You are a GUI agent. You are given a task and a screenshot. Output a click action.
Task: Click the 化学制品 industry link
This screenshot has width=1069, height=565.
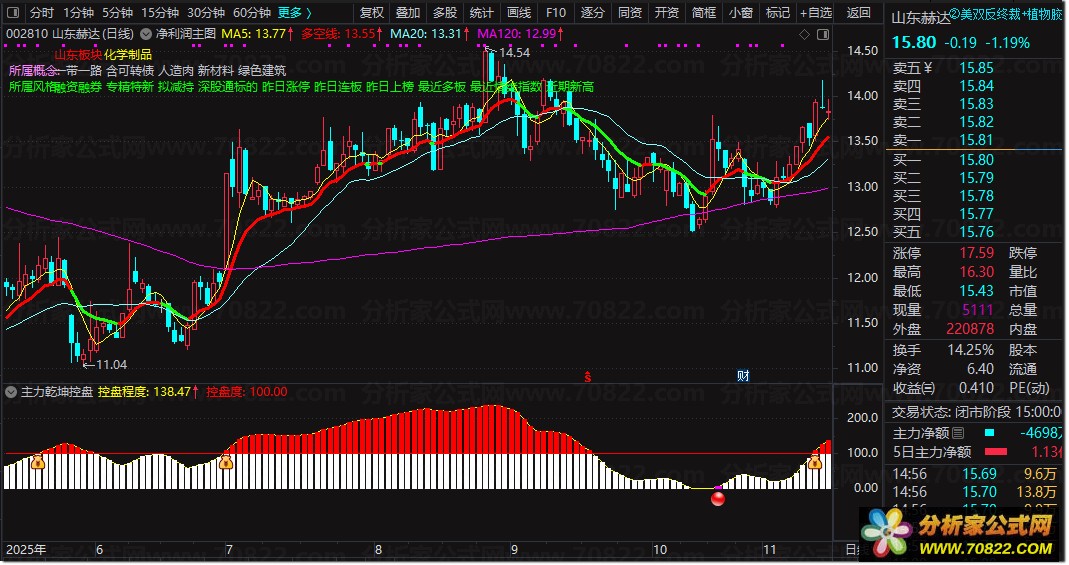coord(127,55)
